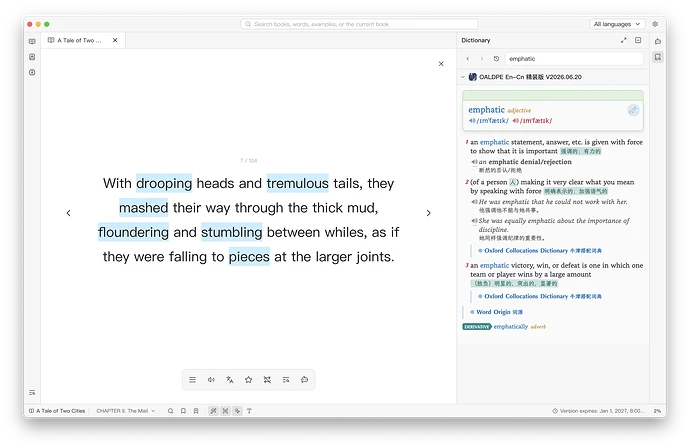The width and height of the screenshot is (690, 448).
Task: Open the CHAPTER II. The Mail chapter selector
Action: point(125,411)
